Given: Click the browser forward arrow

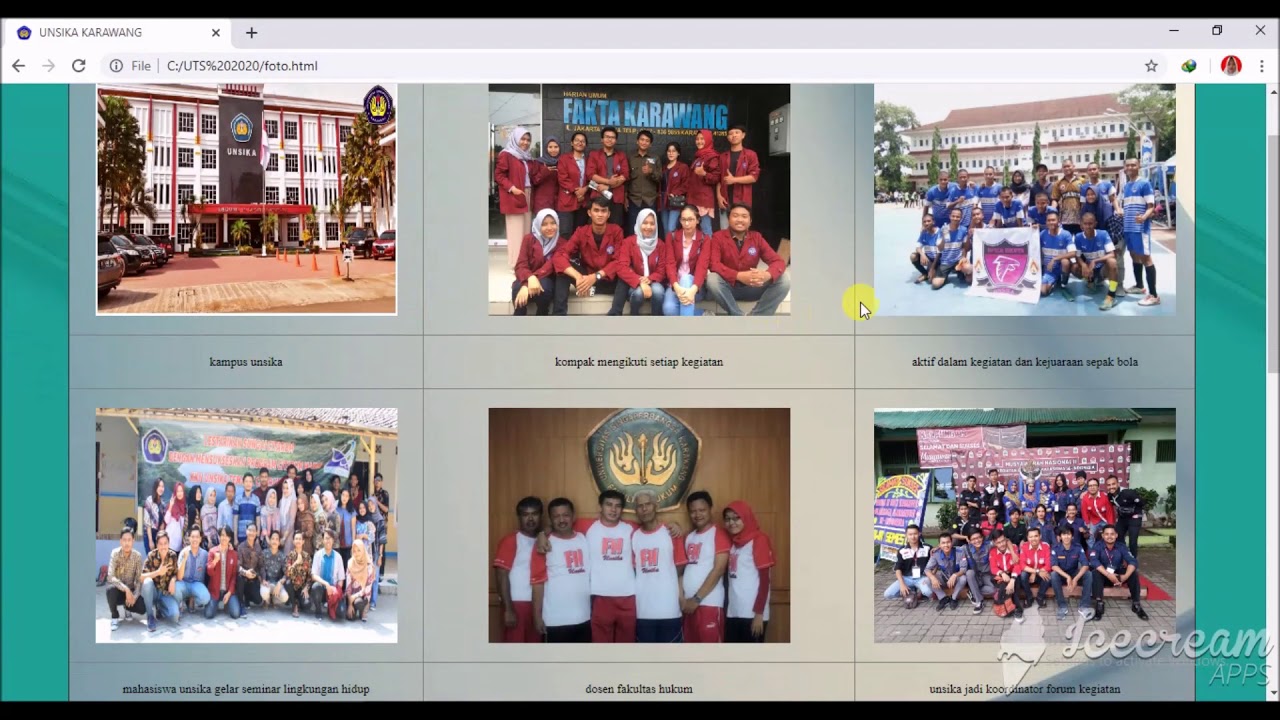Looking at the screenshot, I should pyautogui.click(x=48, y=66).
